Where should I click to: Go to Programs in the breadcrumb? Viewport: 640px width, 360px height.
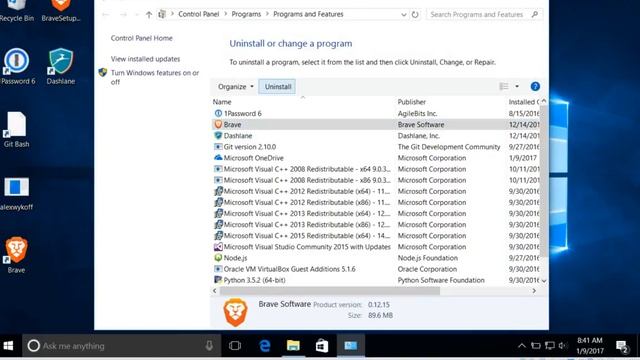point(246,14)
